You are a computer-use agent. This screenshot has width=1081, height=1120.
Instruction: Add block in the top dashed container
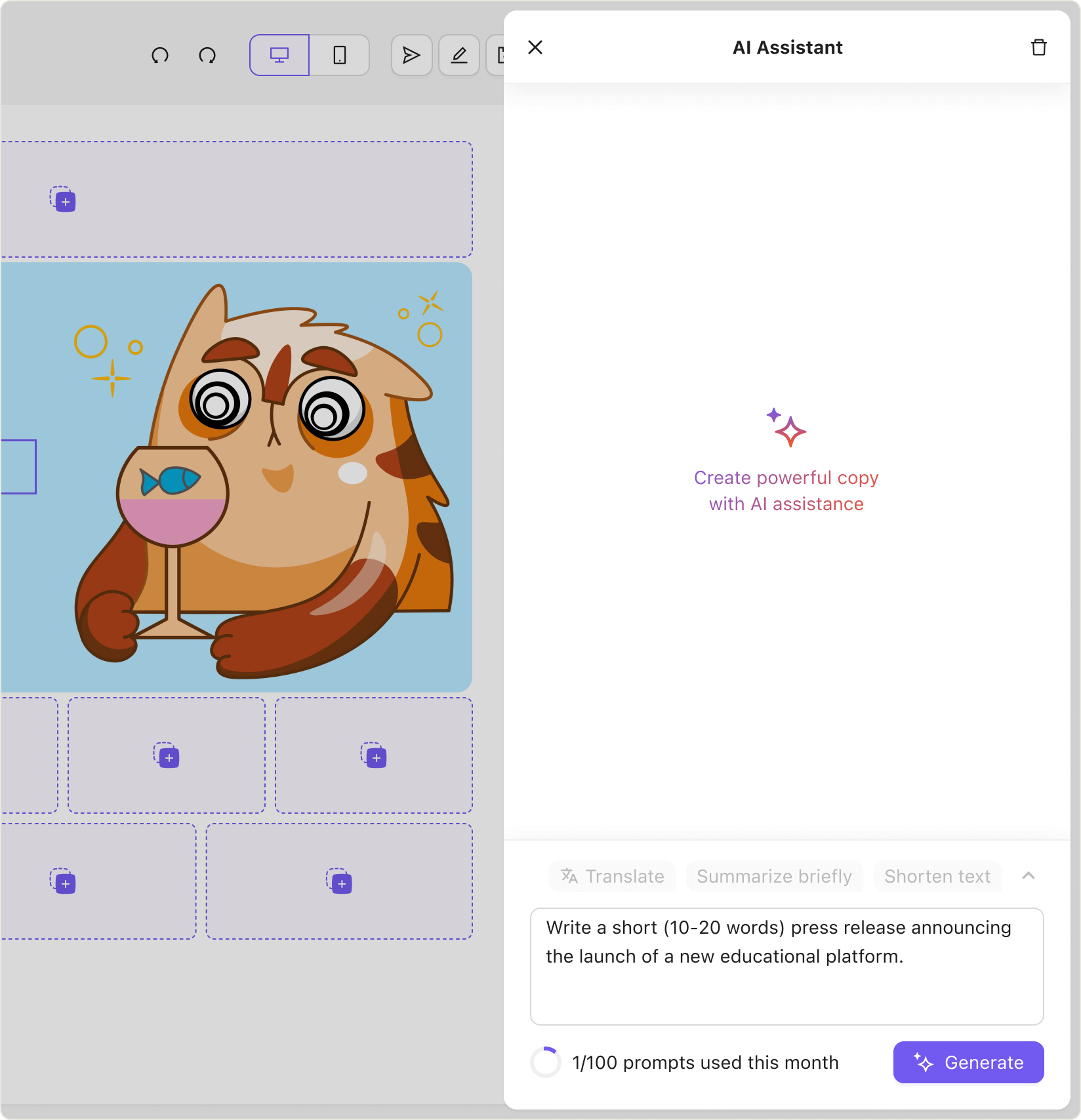coord(63,199)
